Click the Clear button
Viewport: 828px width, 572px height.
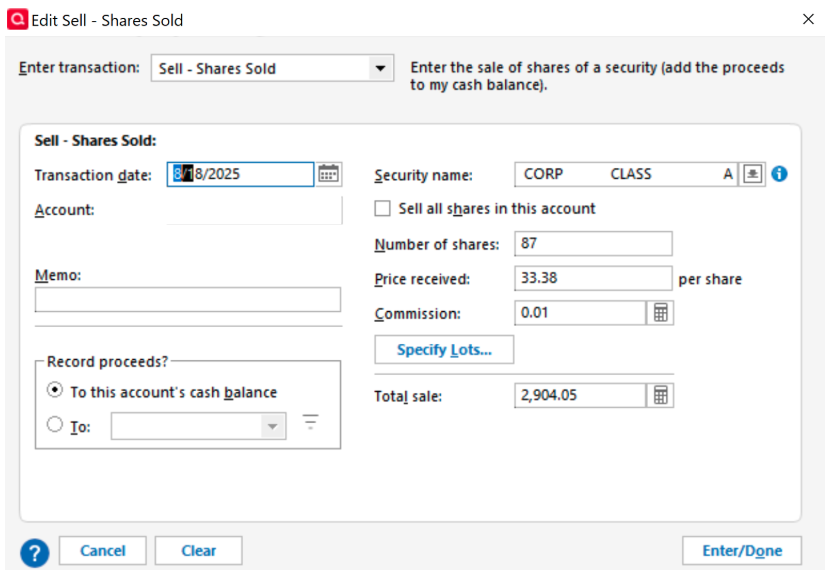click(x=199, y=551)
